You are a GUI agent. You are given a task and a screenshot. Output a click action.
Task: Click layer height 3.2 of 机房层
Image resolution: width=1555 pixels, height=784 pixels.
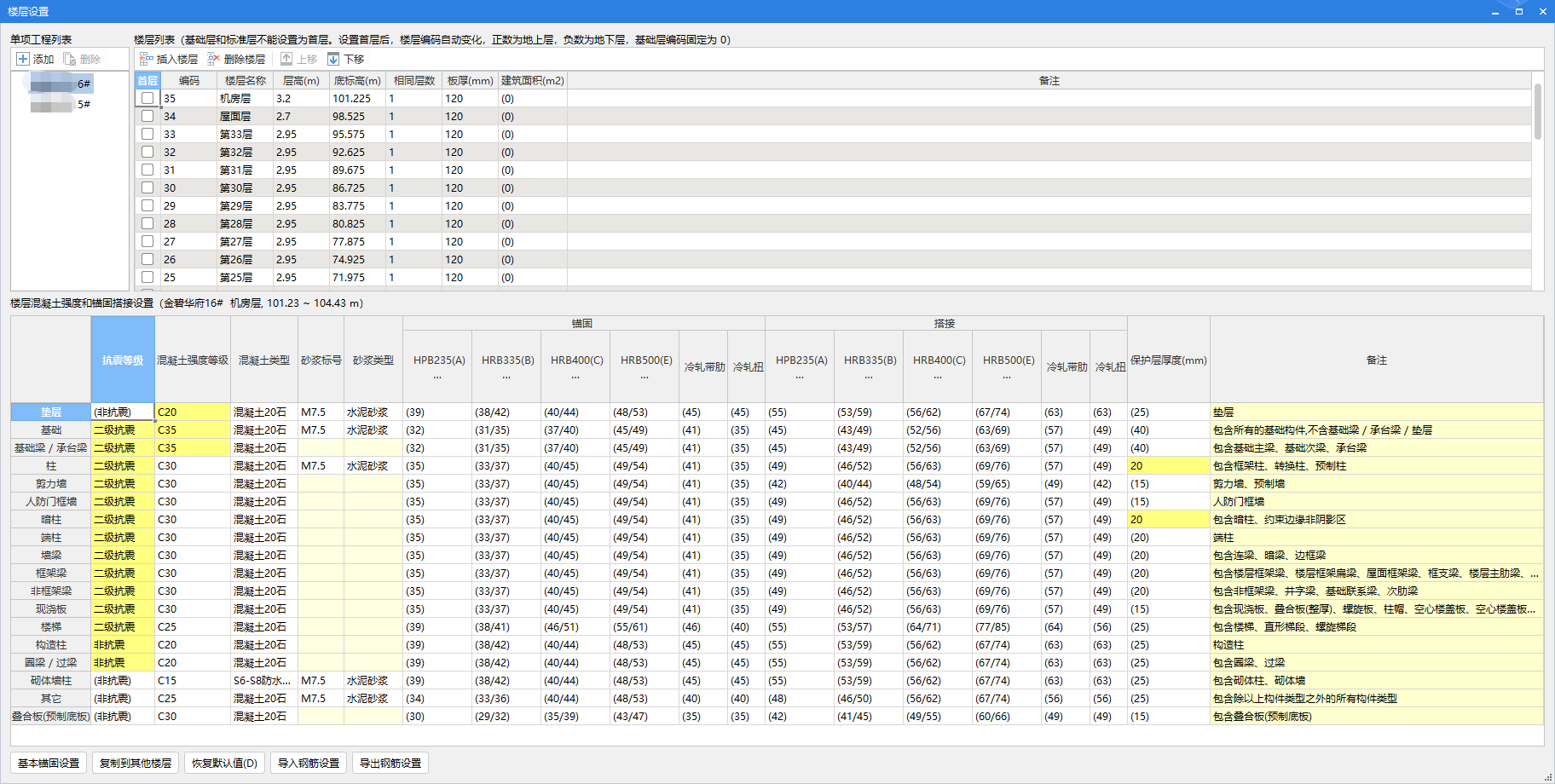(x=302, y=98)
